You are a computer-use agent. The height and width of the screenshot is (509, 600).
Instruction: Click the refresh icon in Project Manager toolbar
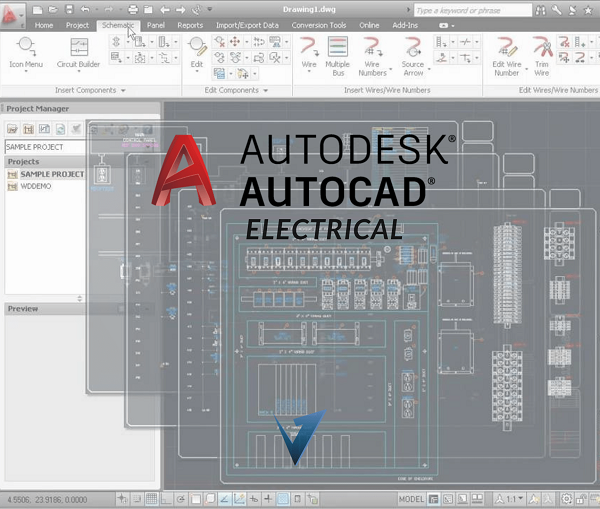(60, 129)
